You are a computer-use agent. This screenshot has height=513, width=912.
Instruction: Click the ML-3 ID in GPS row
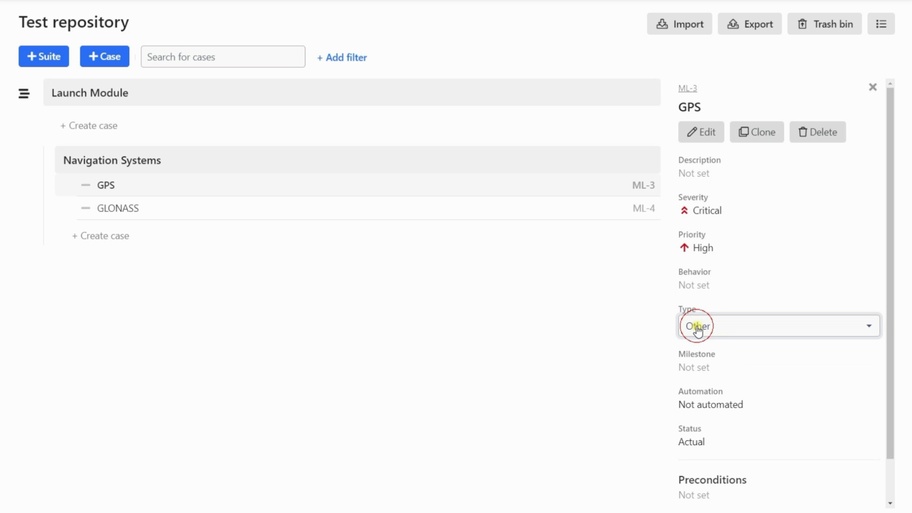click(x=643, y=185)
